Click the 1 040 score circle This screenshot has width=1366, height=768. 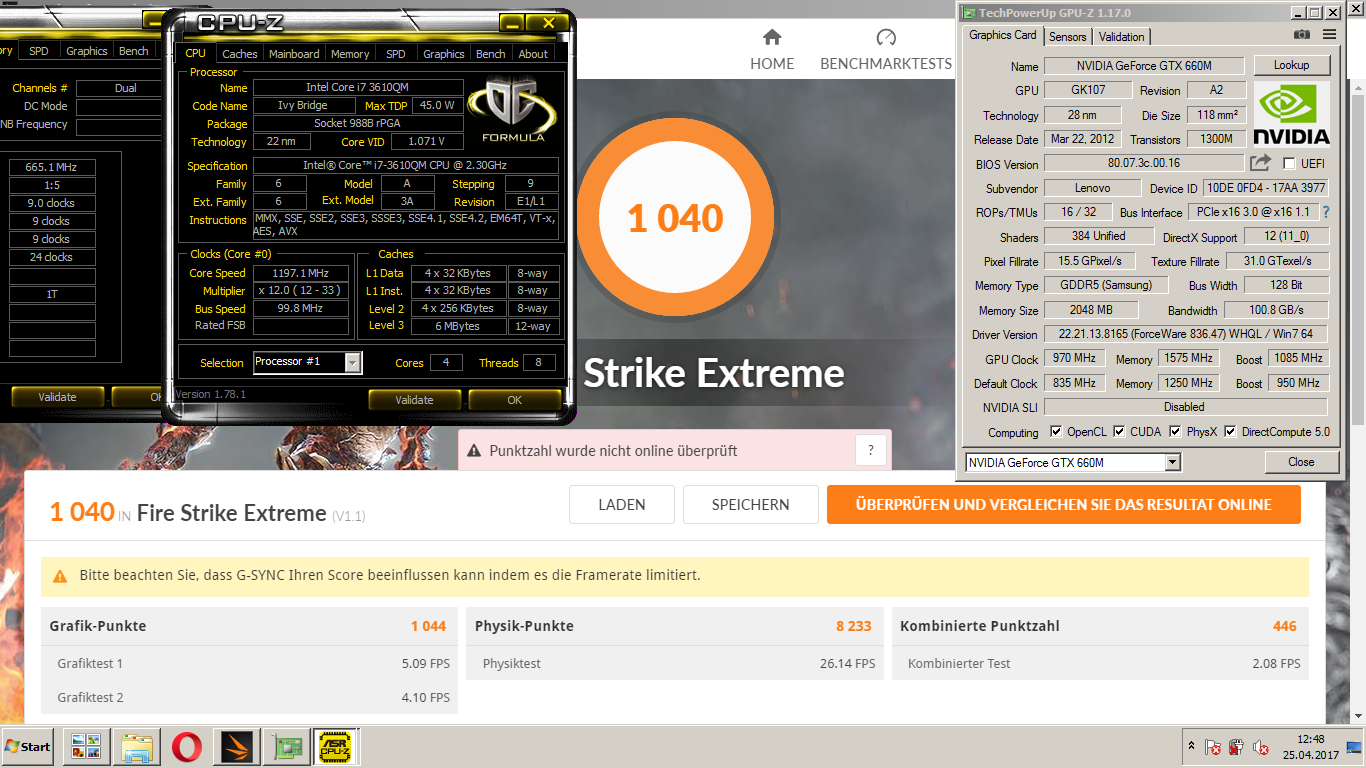click(675, 218)
